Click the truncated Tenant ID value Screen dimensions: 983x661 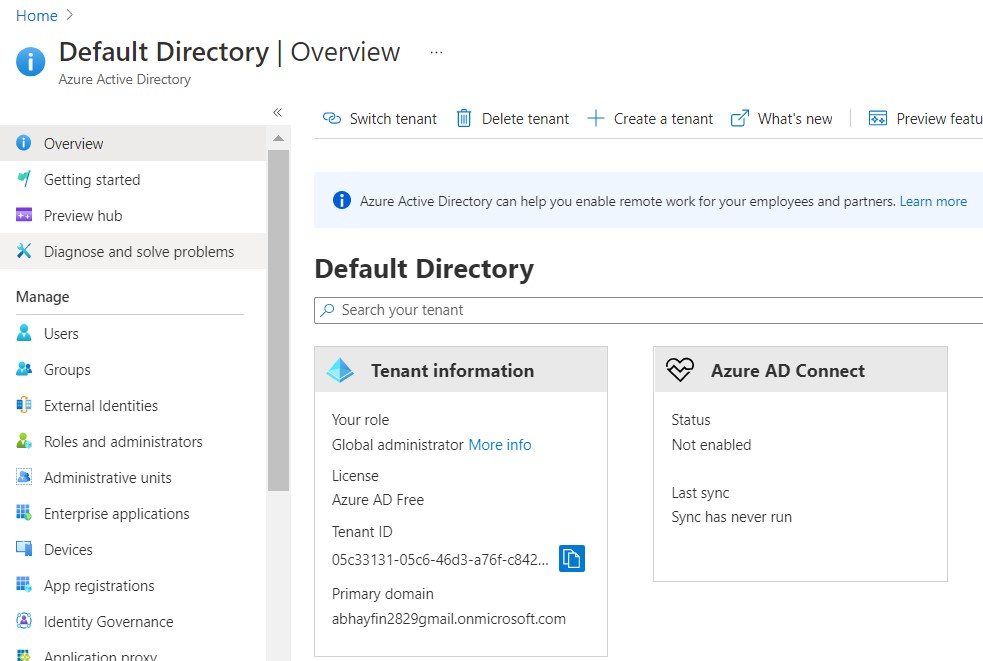(440, 559)
